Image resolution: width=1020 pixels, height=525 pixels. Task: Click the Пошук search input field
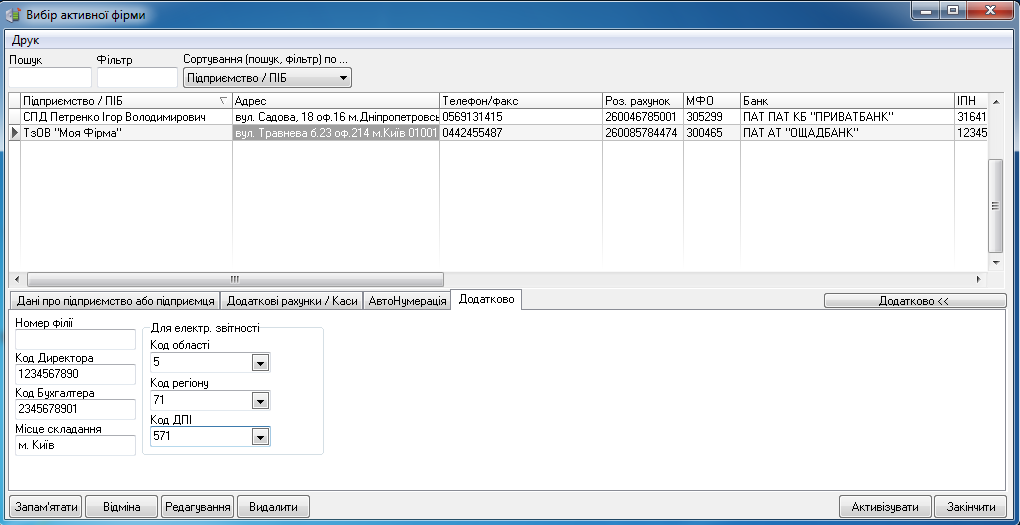[x=50, y=78]
